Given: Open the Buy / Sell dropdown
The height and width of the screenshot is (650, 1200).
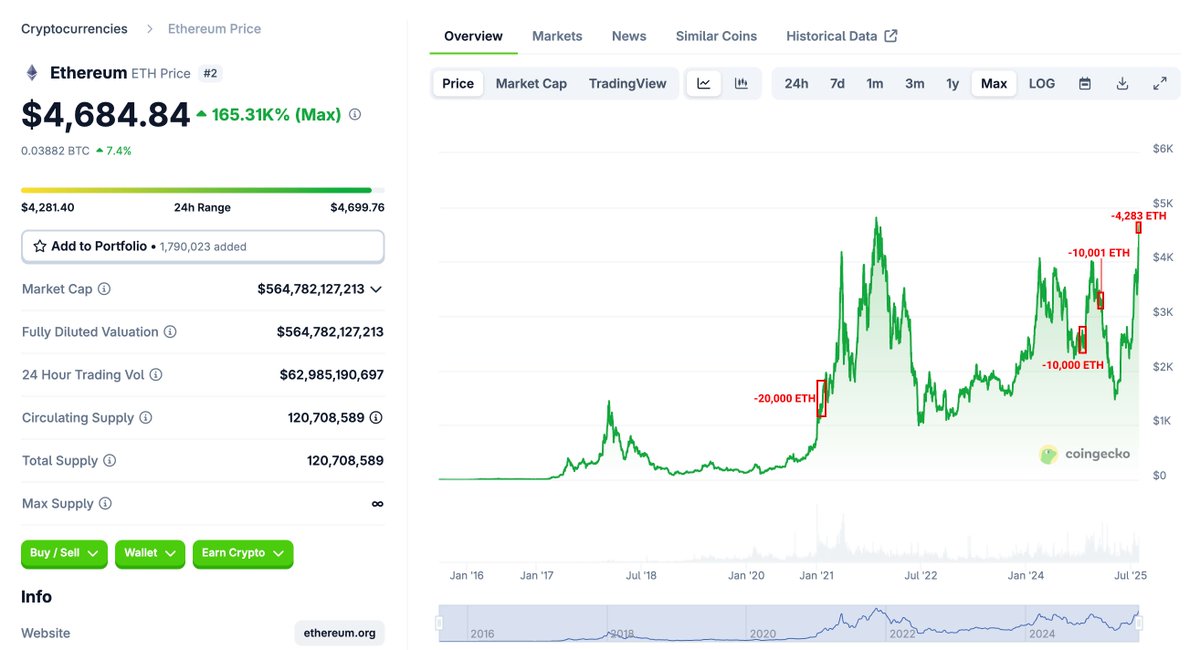Looking at the screenshot, I should tap(64, 553).
